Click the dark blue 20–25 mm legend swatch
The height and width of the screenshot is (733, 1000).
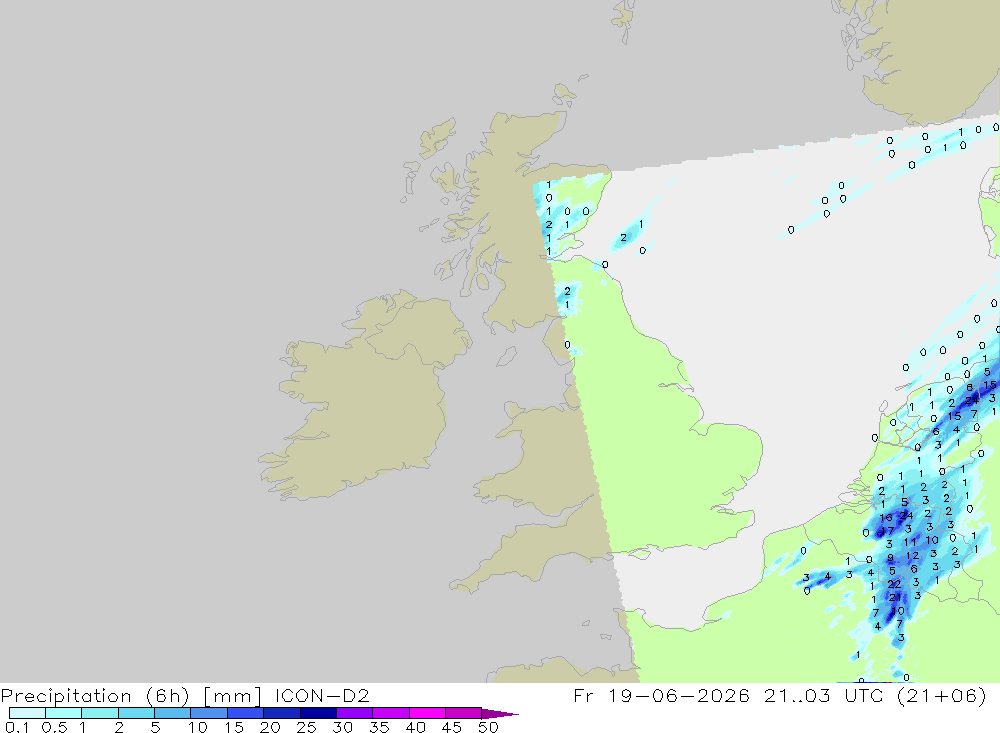click(x=282, y=713)
